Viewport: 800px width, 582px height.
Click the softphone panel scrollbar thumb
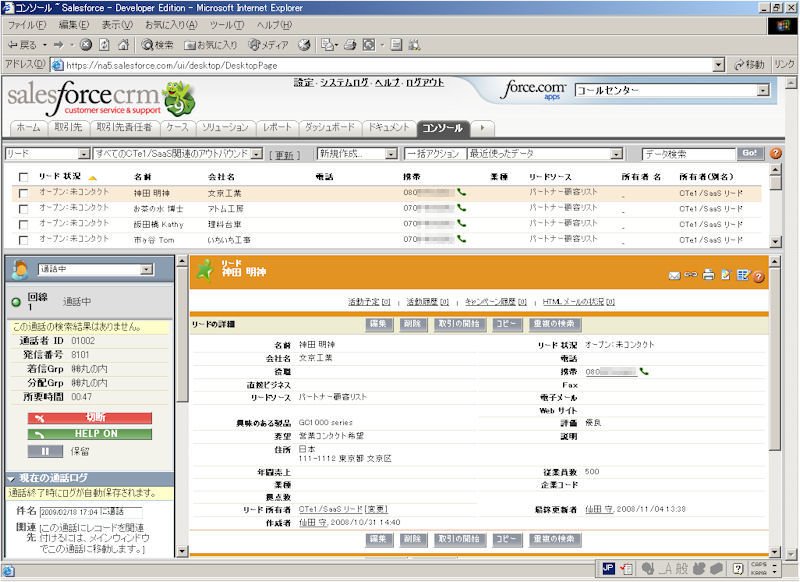(182, 334)
